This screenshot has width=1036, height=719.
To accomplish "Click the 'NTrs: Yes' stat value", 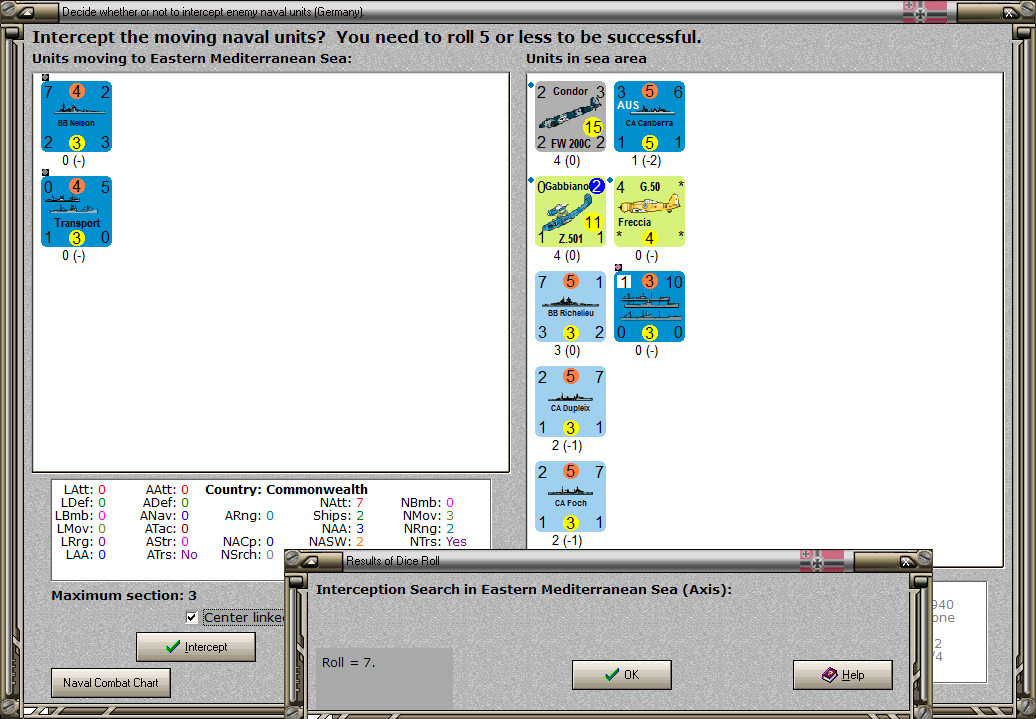I will click(x=438, y=542).
